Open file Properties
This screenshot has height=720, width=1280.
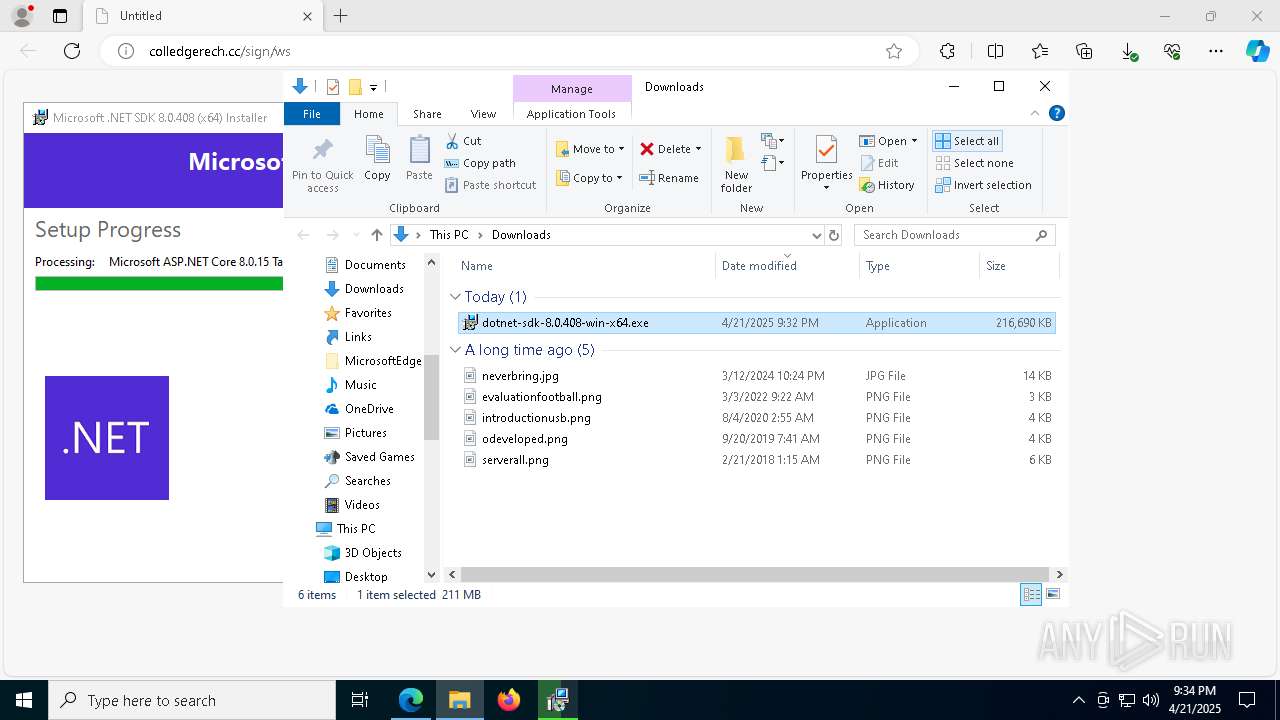pyautogui.click(x=826, y=165)
